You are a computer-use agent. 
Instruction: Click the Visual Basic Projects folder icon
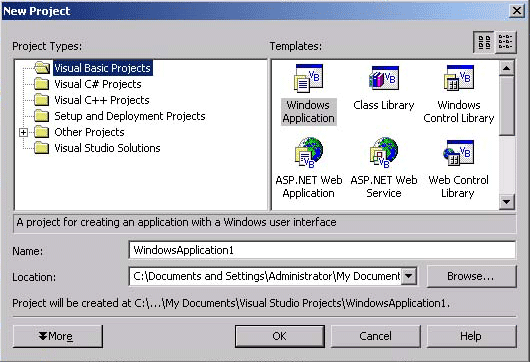[42, 68]
